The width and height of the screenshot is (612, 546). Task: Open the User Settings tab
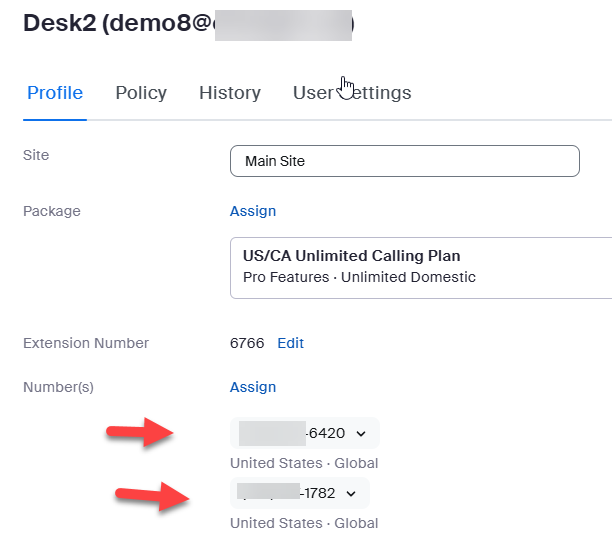(352, 93)
